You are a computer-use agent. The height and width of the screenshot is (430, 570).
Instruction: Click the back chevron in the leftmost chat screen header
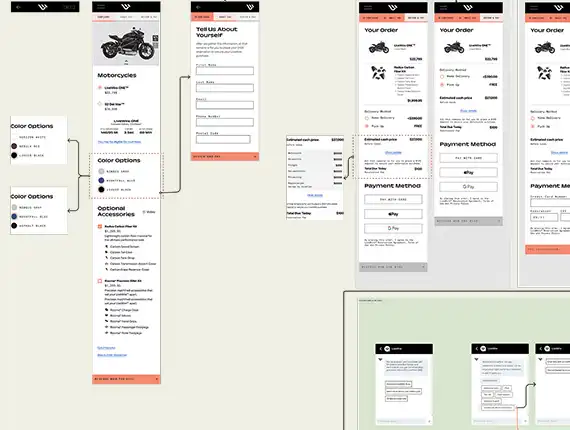click(381, 349)
